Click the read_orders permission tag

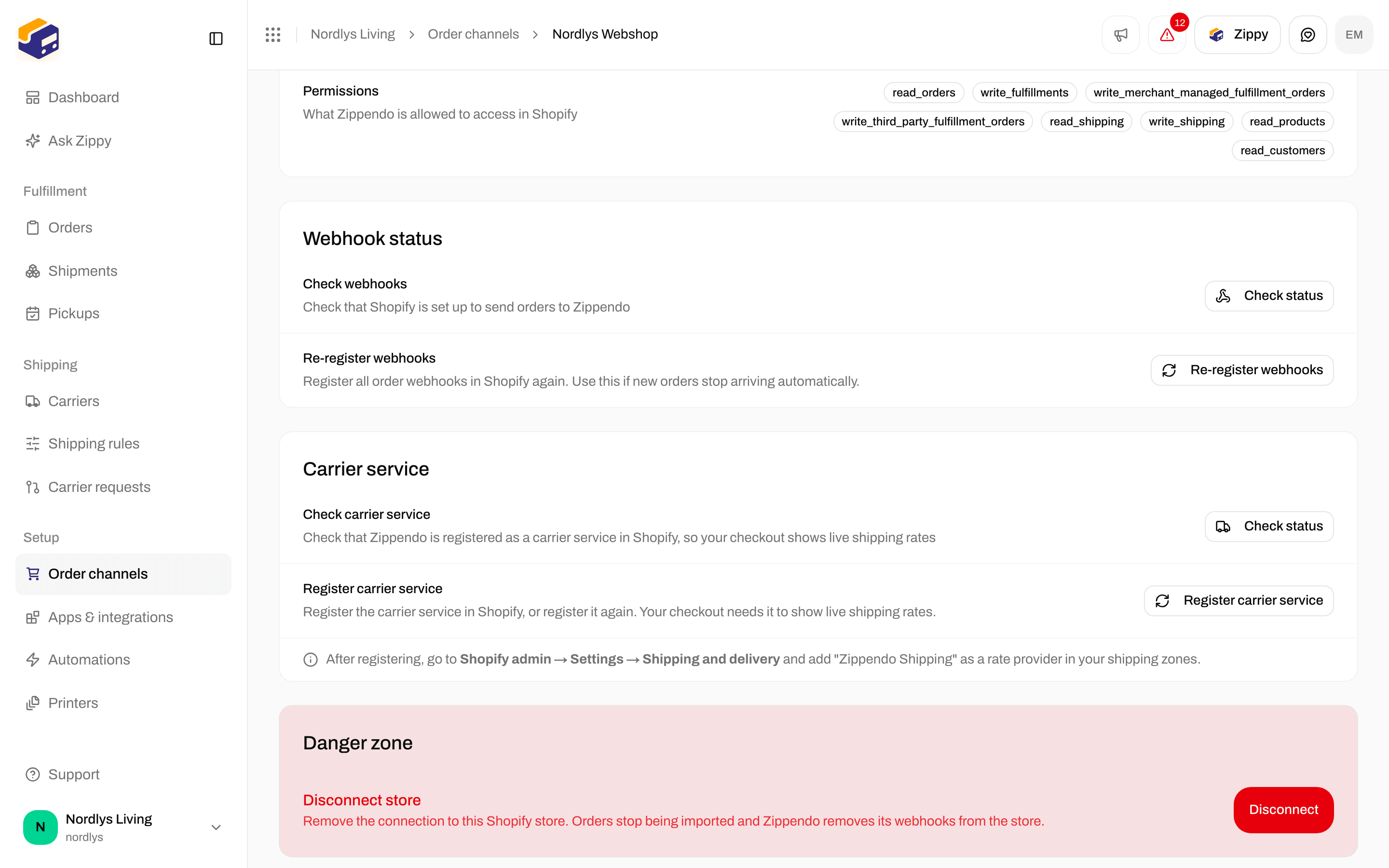coord(924,93)
